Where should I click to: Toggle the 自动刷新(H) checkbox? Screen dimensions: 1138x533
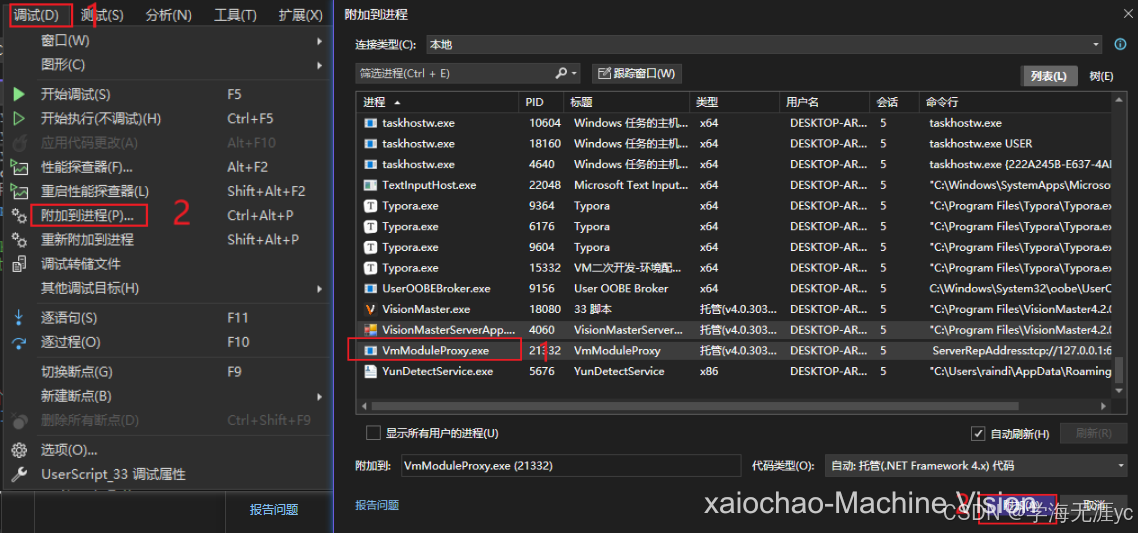(978, 434)
